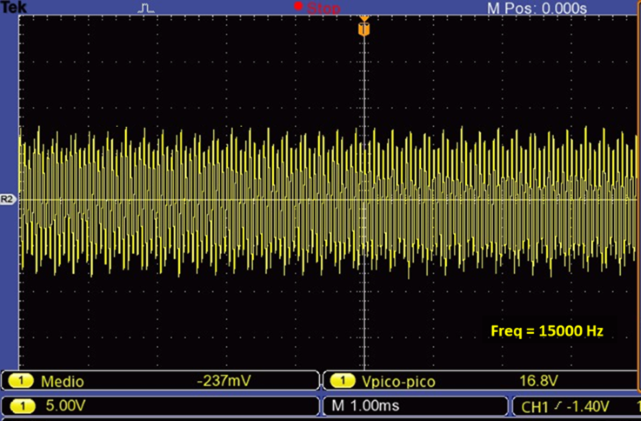
Task: Click the Tek logo
Action: coord(13,7)
